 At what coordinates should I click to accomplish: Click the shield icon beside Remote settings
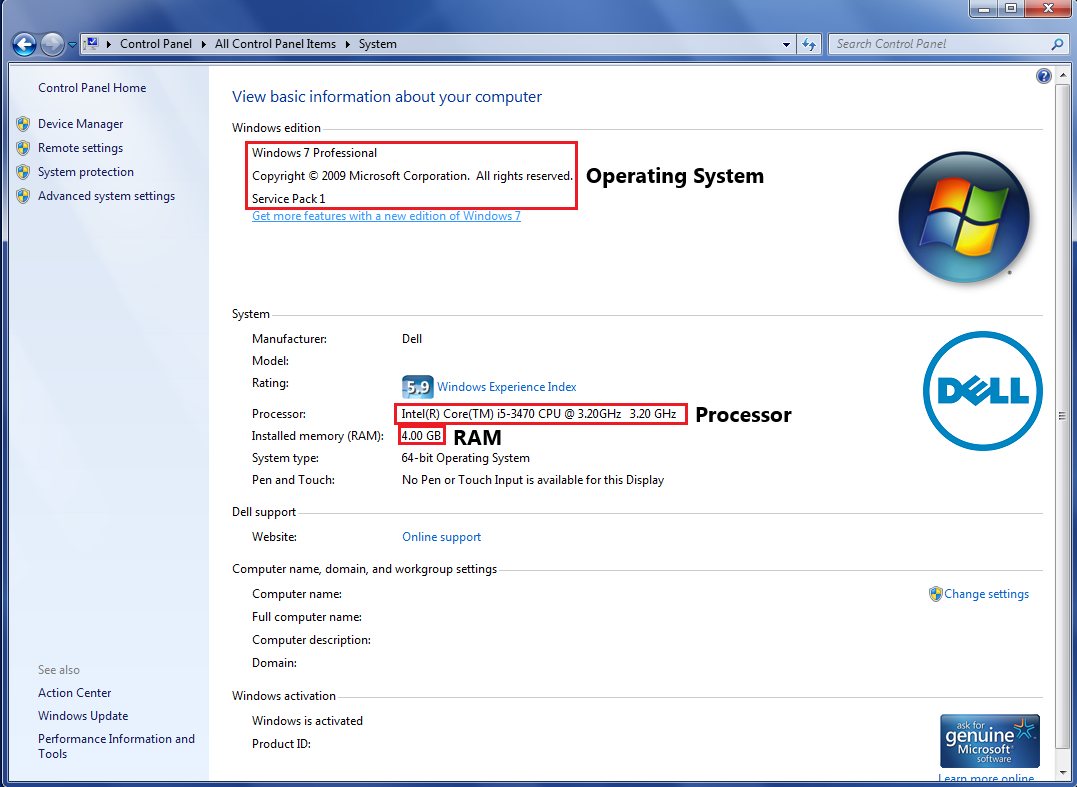[x=23, y=148]
